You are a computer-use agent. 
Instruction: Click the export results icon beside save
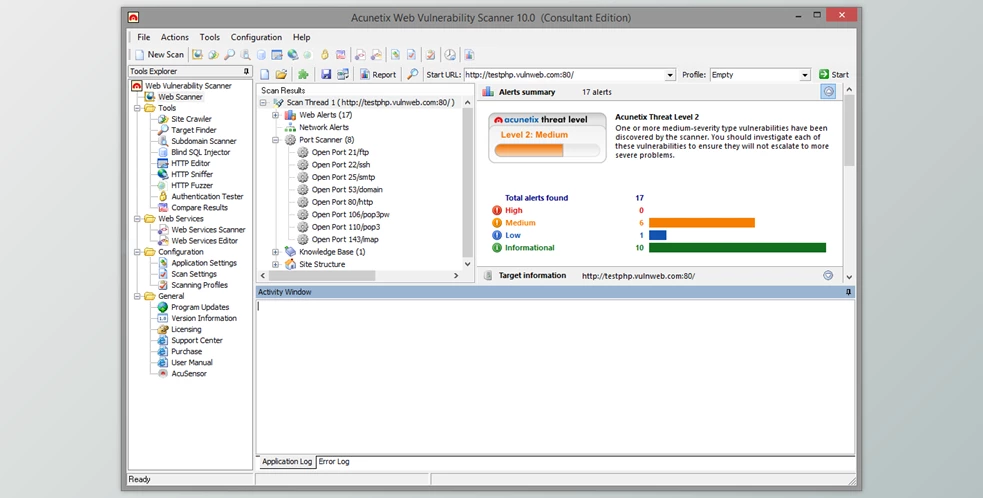343,75
